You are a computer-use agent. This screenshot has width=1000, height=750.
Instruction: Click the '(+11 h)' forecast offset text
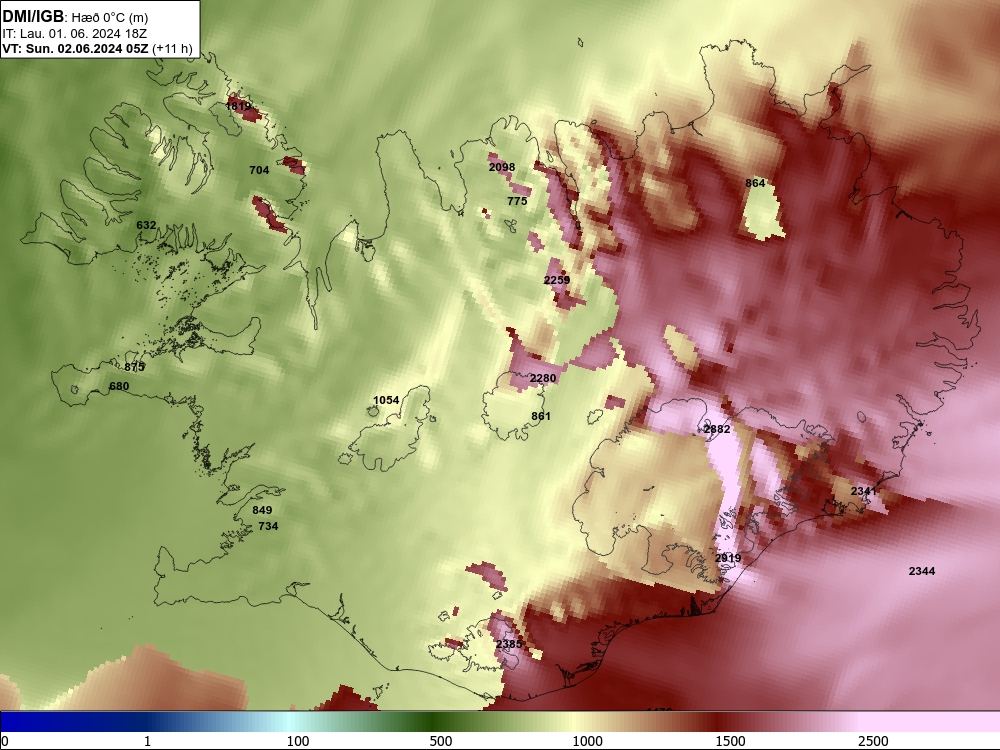[172, 49]
